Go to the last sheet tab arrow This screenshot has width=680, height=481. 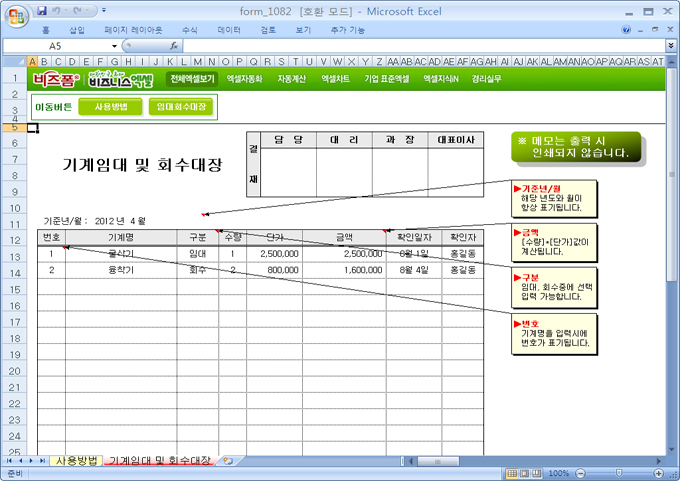(42, 461)
